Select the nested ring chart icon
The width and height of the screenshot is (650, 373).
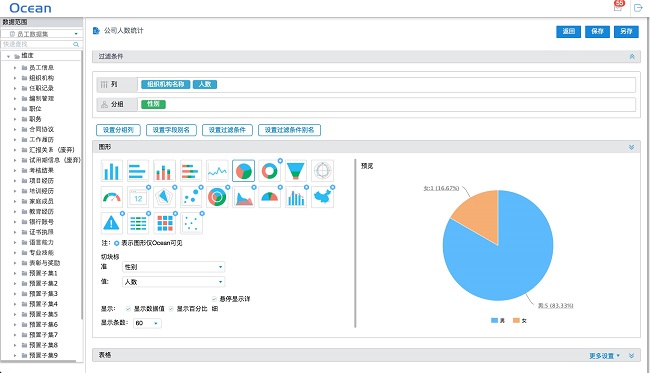217,197
